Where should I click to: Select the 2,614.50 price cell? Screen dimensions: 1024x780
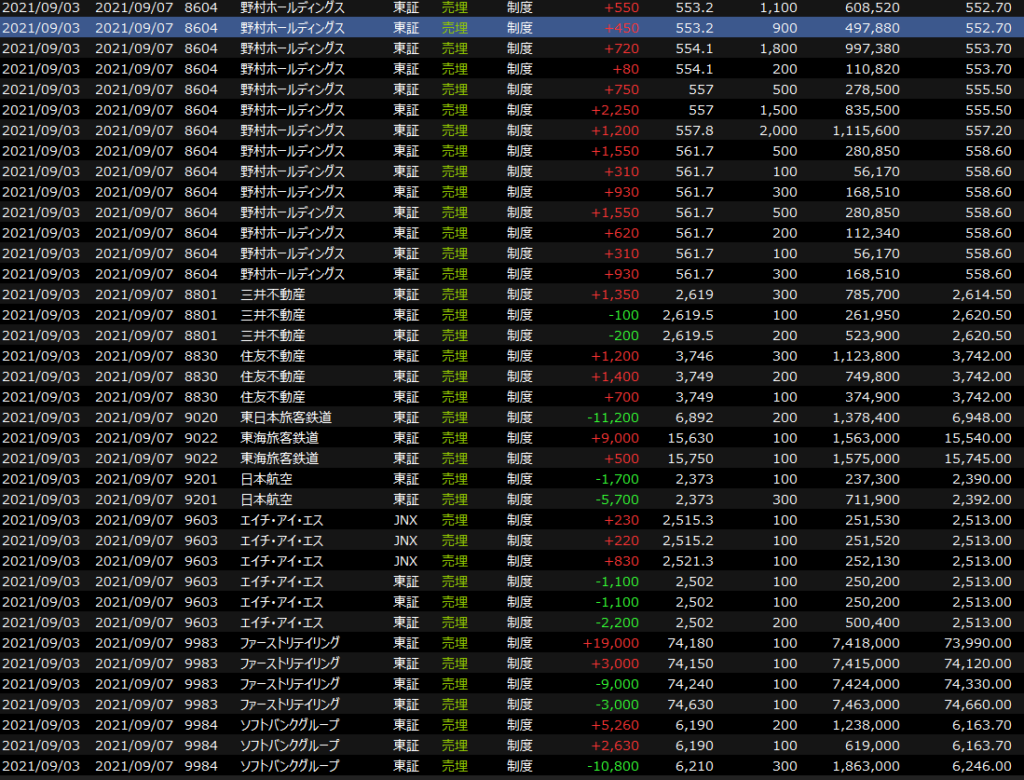[x=977, y=294]
